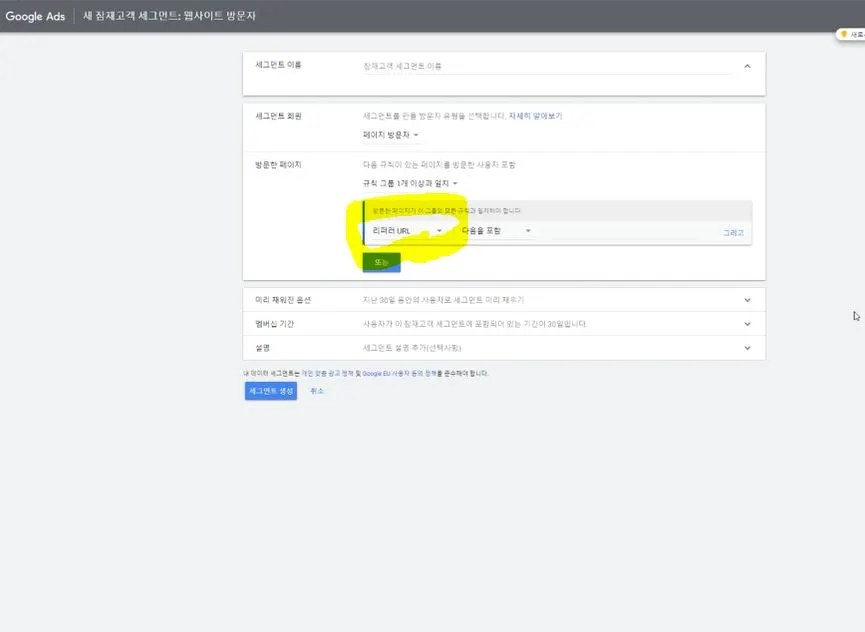Click the Google Ads logo
Screen dimensions: 865x632
pyautogui.click(x=35, y=16)
